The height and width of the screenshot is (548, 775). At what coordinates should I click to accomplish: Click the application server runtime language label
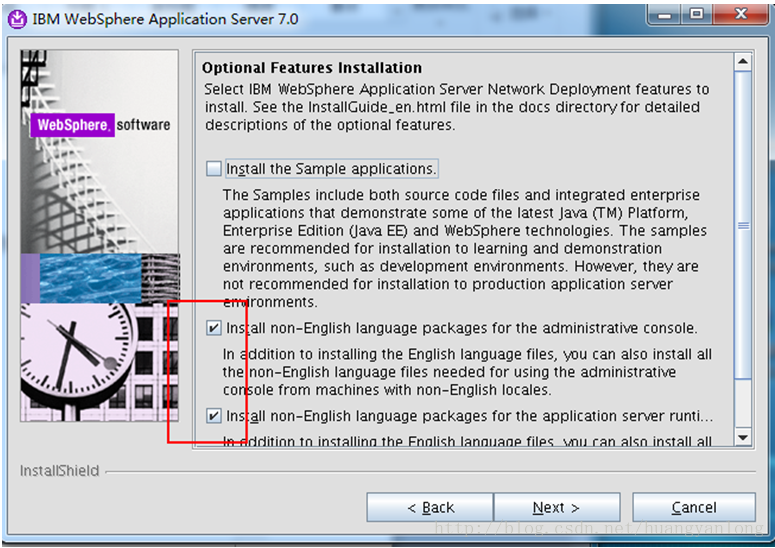pyautogui.click(x=470, y=416)
